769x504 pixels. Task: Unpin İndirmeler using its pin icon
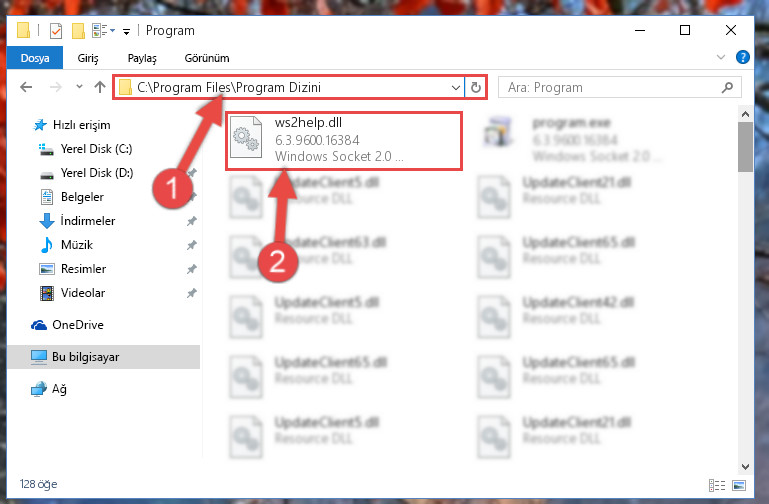[x=191, y=221]
